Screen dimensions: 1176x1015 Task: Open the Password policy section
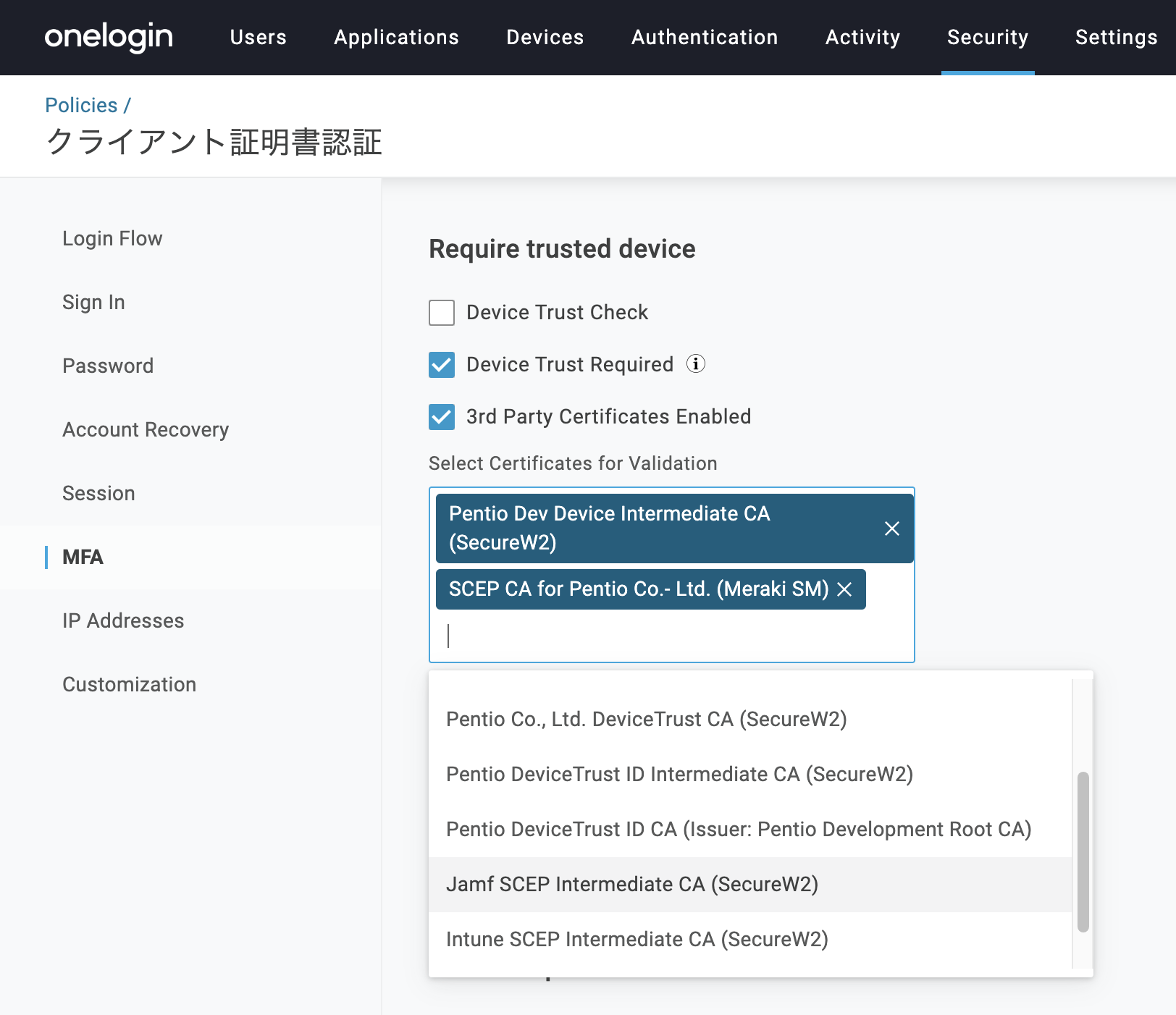click(108, 366)
